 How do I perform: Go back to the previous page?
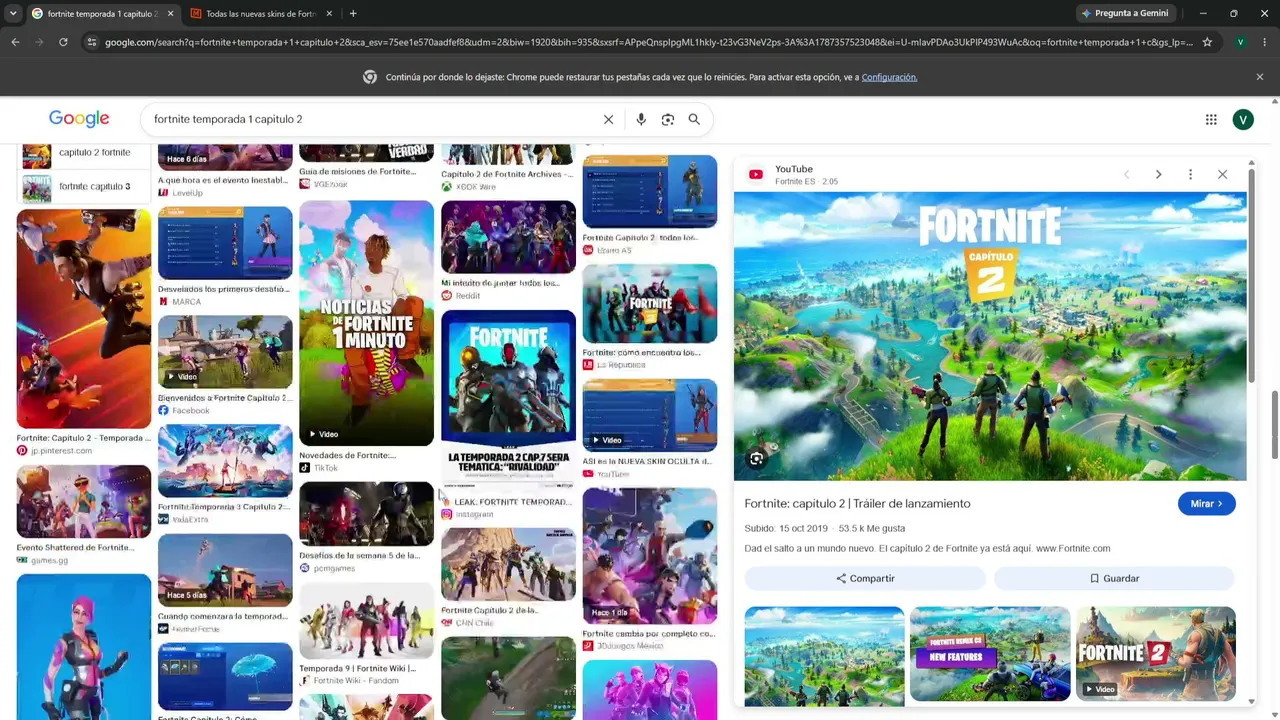(x=15, y=42)
